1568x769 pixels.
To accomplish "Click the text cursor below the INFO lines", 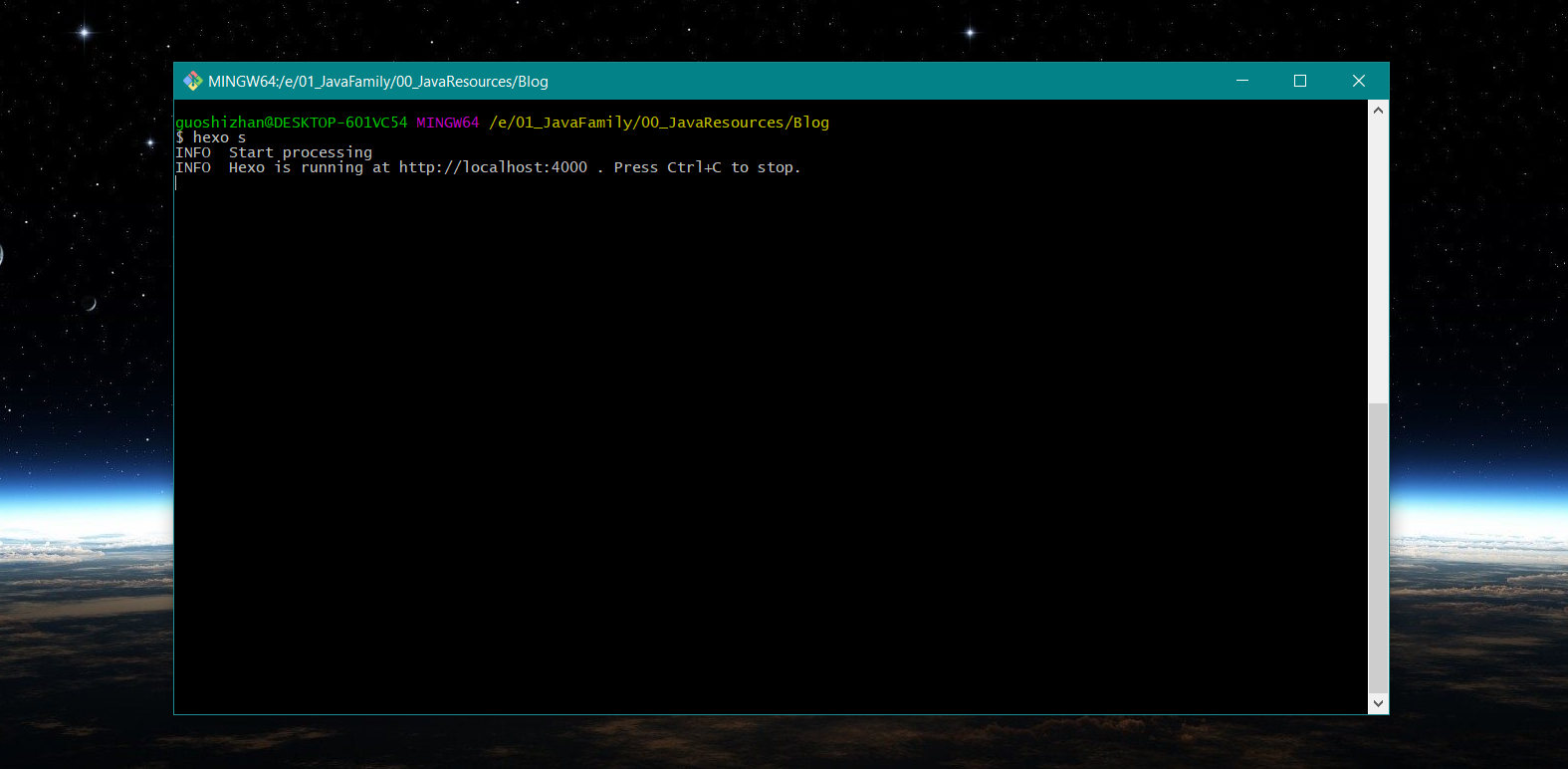I will [x=176, y=182].
